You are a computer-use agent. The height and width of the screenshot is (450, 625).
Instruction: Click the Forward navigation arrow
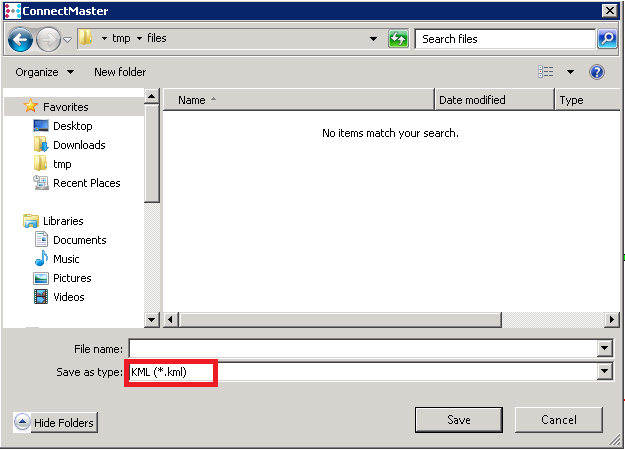coord(48,39)
